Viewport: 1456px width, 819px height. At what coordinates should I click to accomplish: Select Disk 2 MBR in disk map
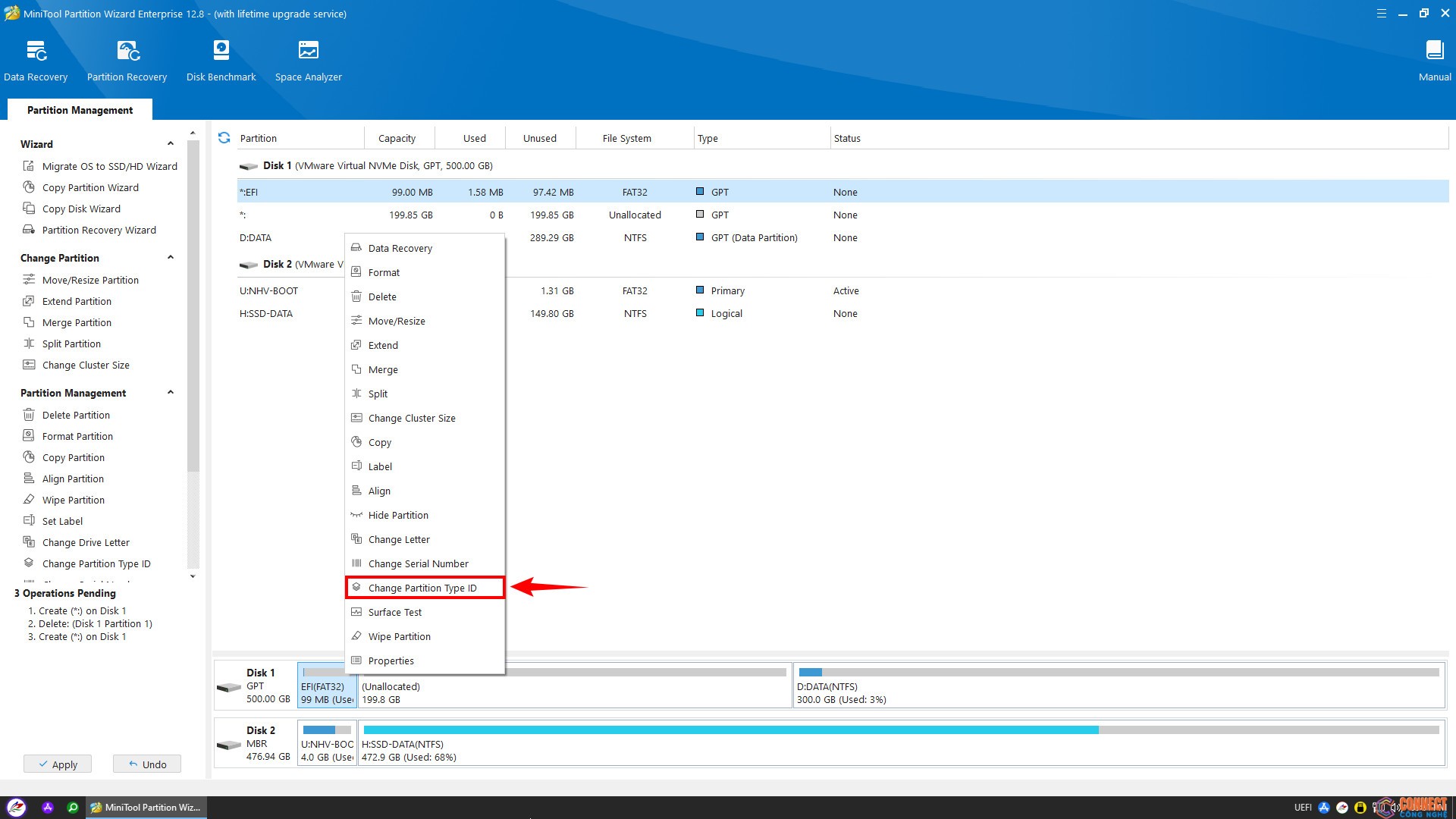click(x=255, y=743)
